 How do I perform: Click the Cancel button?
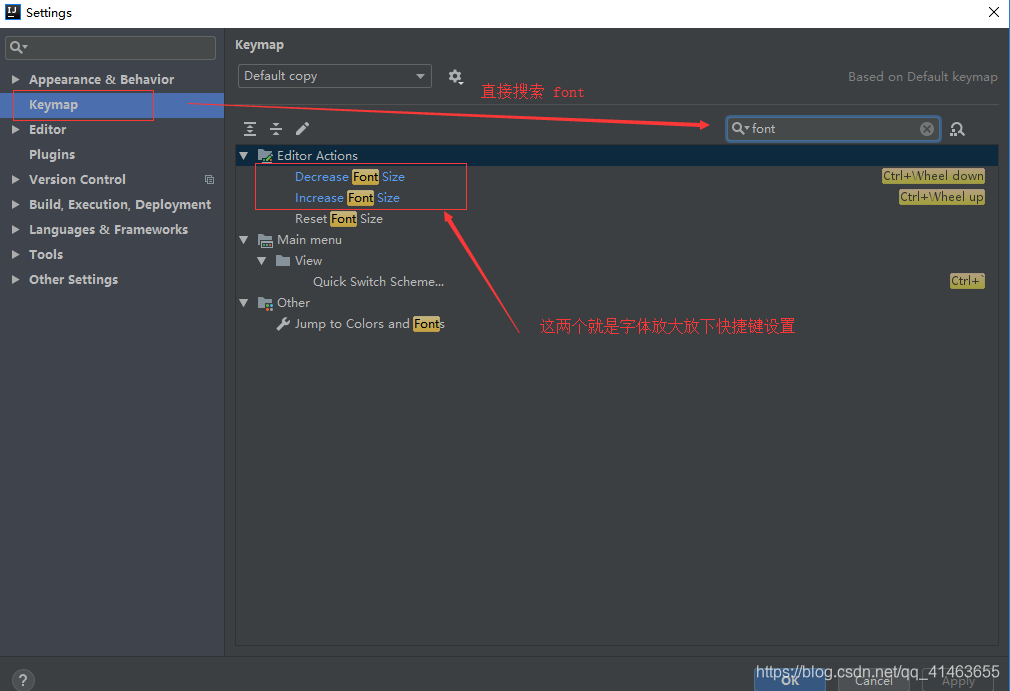point(873,680)
